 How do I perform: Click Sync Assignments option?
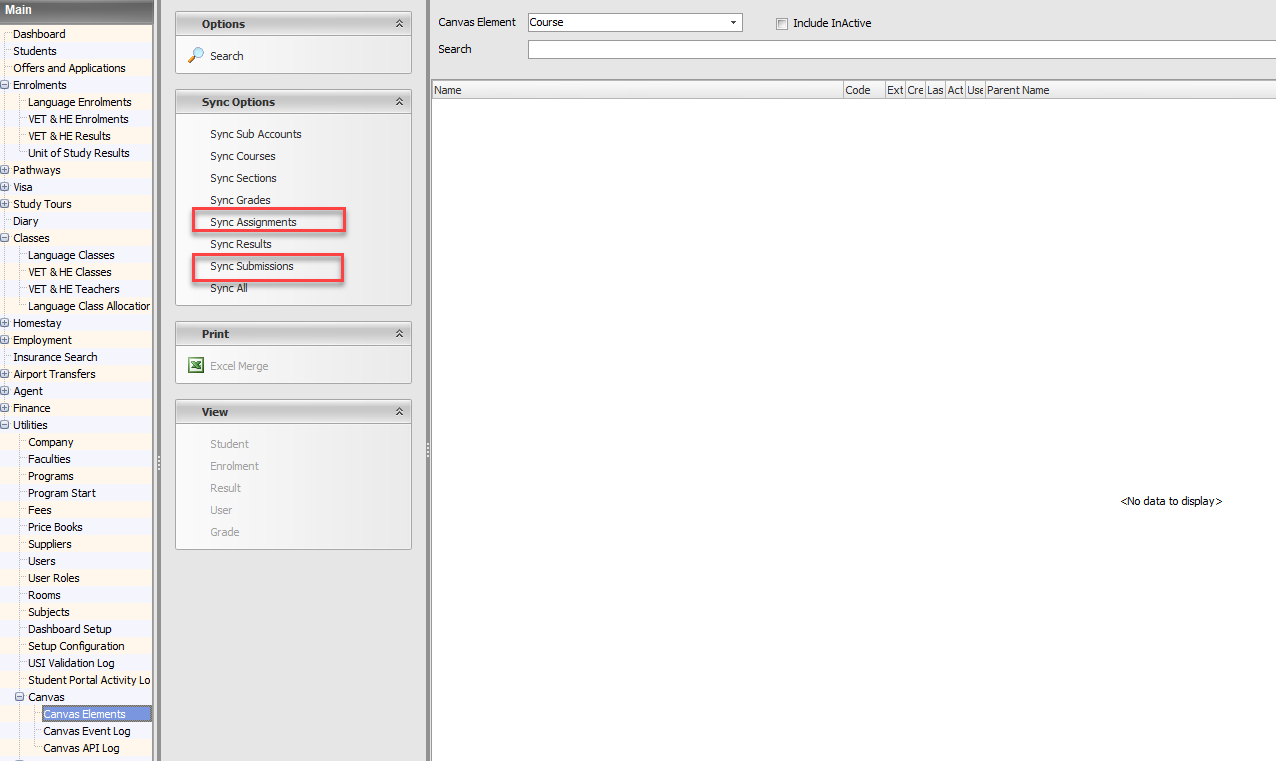(x=253, y=222)
